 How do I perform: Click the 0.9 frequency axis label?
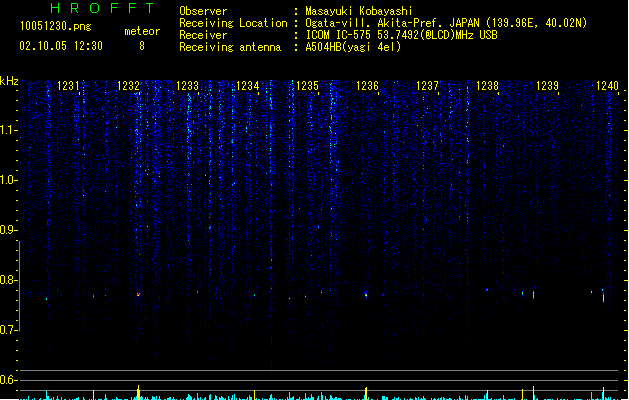pyautogui.click(x=8, y=230)
